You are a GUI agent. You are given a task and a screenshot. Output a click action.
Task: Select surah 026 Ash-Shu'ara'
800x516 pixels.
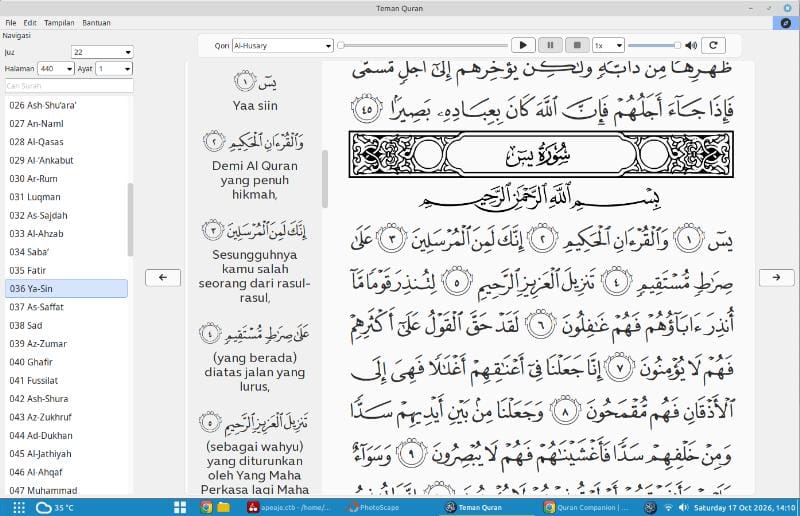point(66,105)
